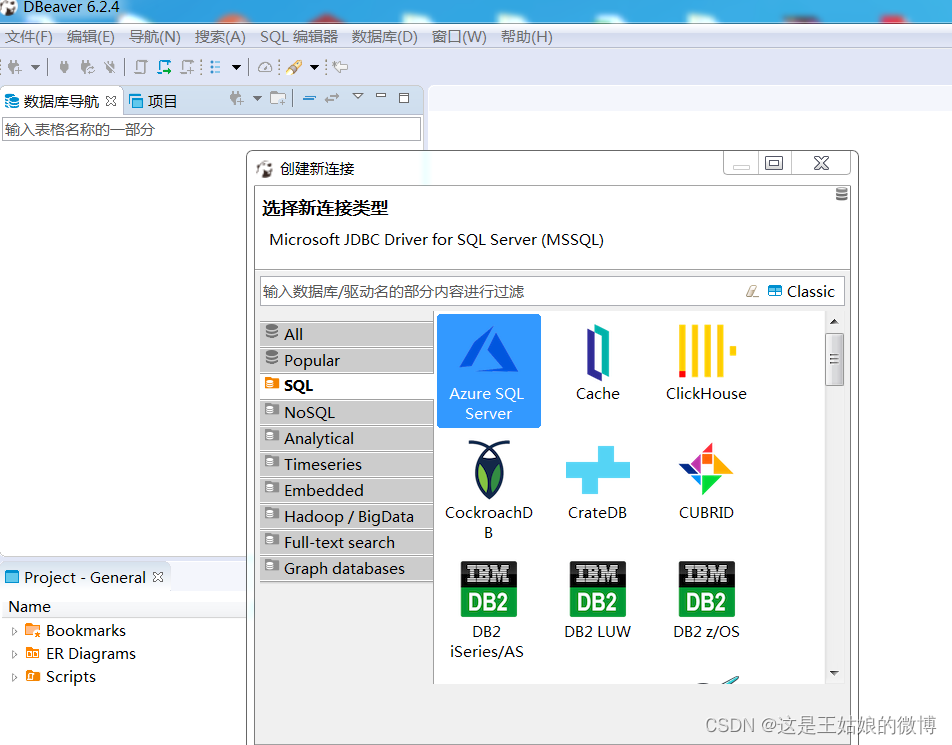Select the Full-text search category

click(x=347, y=542)
